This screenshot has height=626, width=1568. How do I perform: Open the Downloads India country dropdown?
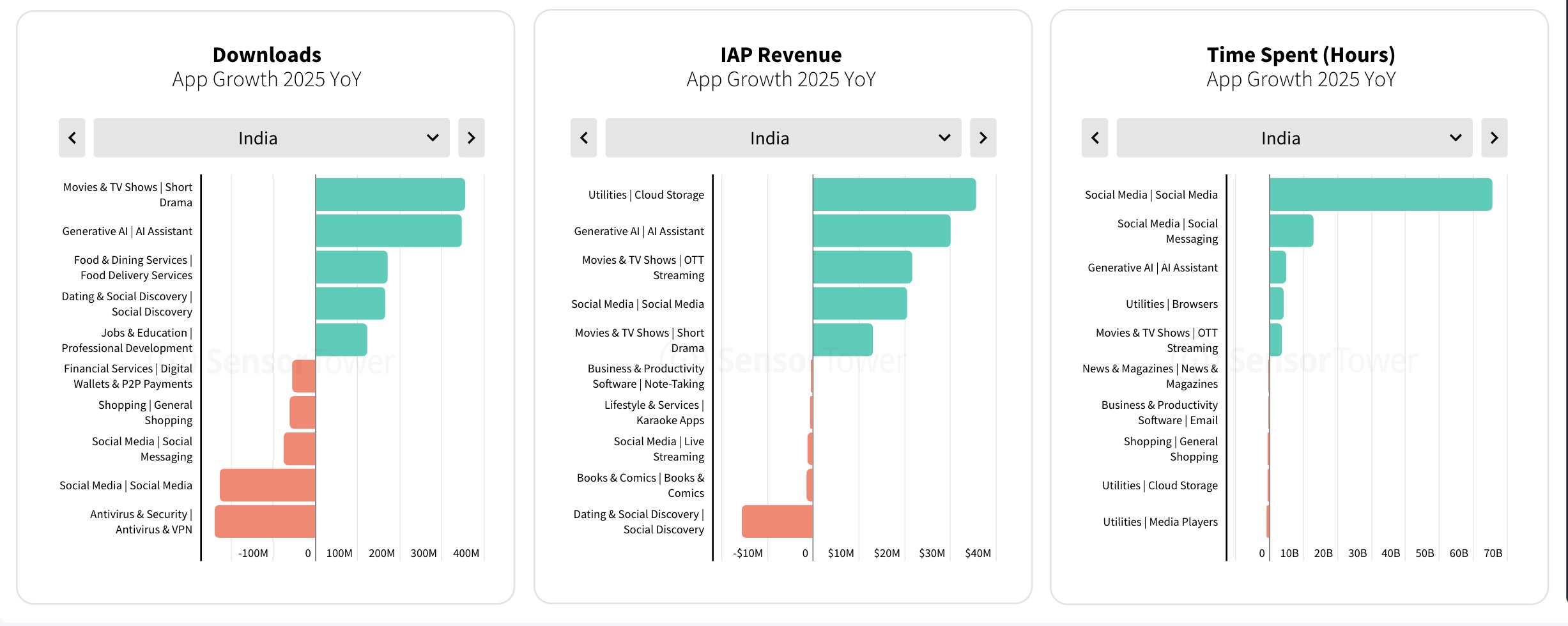272,138
